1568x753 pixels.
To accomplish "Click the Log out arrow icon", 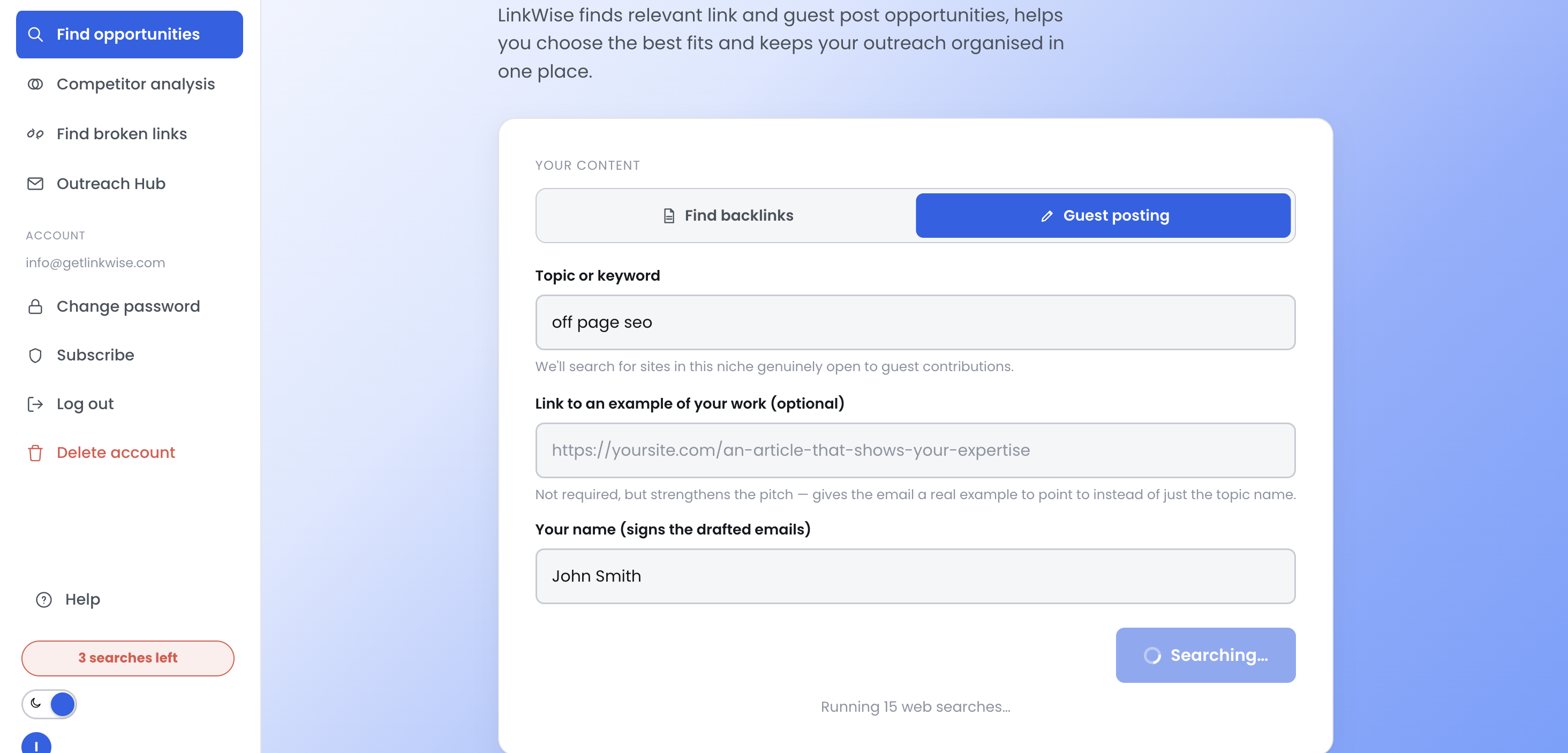I will click(35, 404).
